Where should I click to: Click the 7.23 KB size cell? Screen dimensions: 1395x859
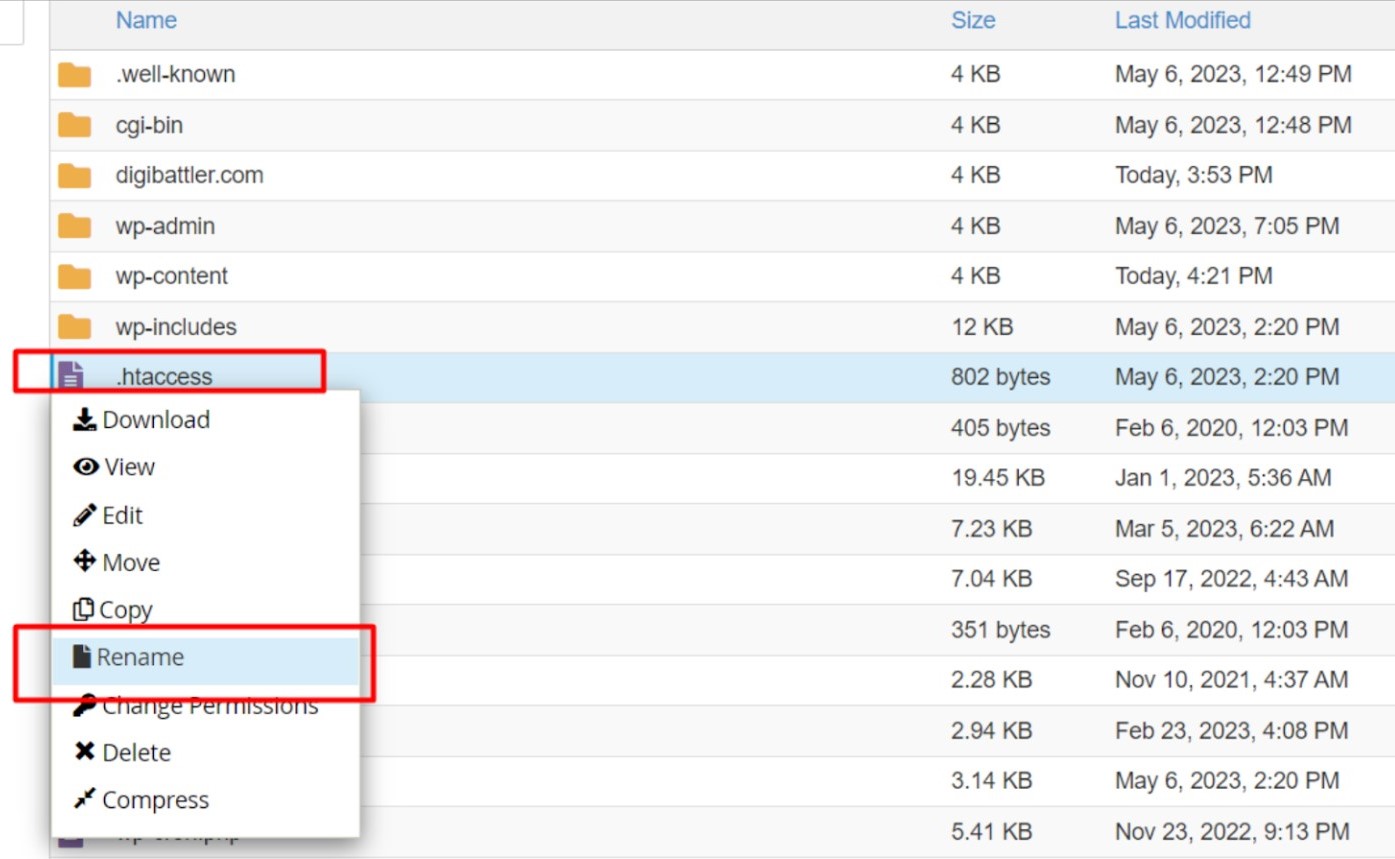(991, 528)
